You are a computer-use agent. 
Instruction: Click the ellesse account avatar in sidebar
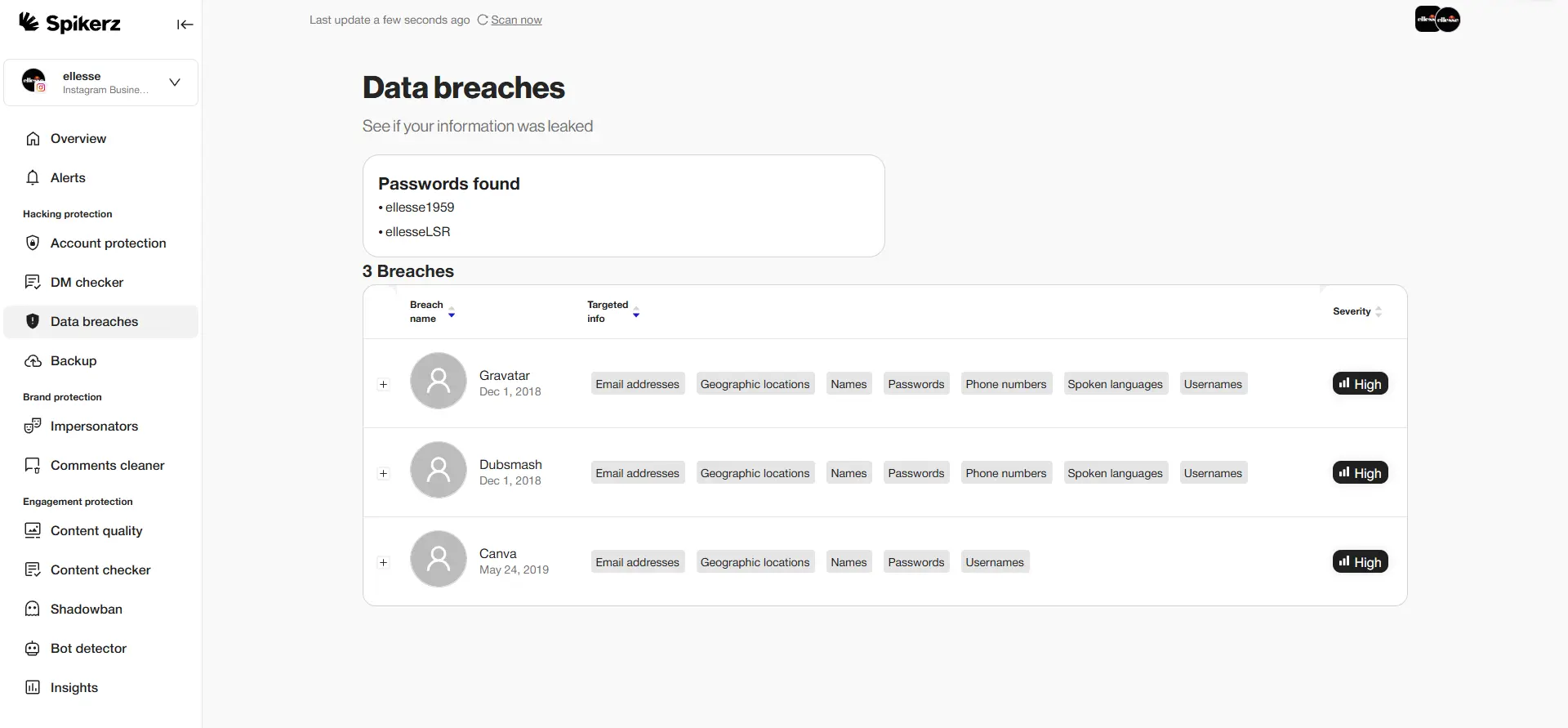click(33, 81)
